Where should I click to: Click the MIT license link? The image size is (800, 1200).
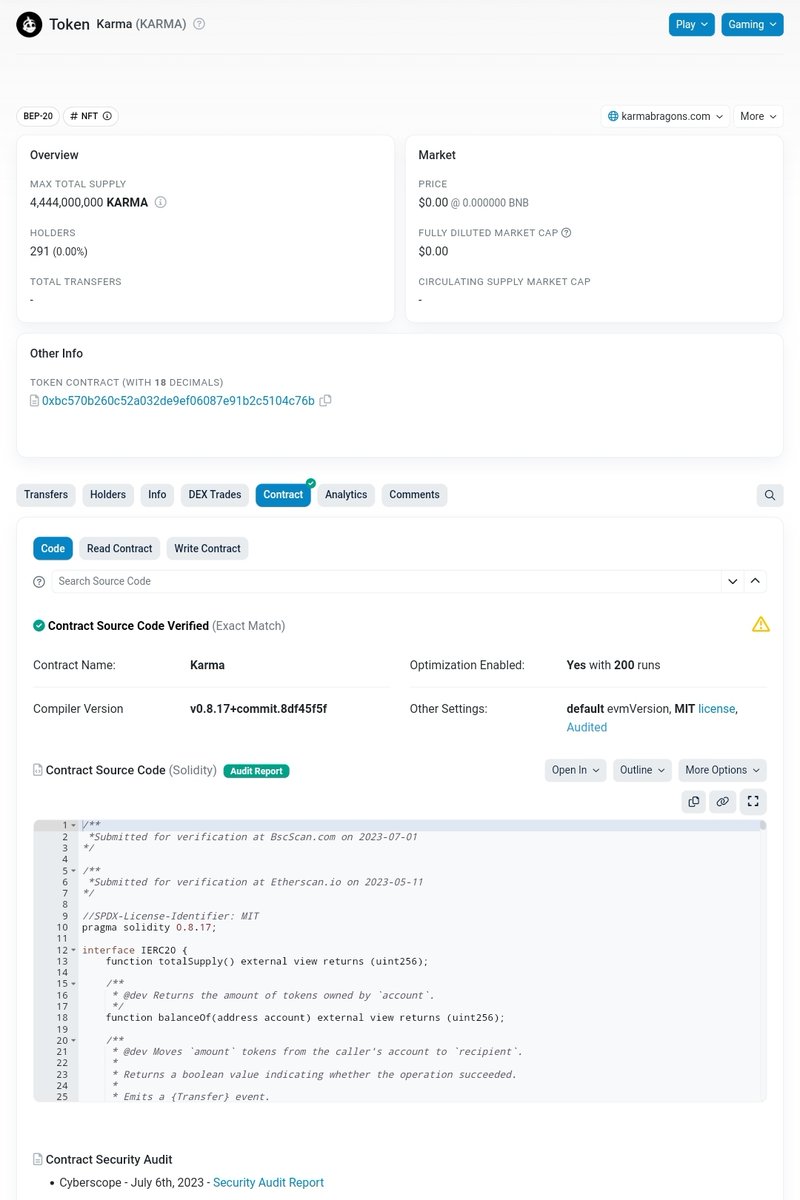tap(716, 708)
